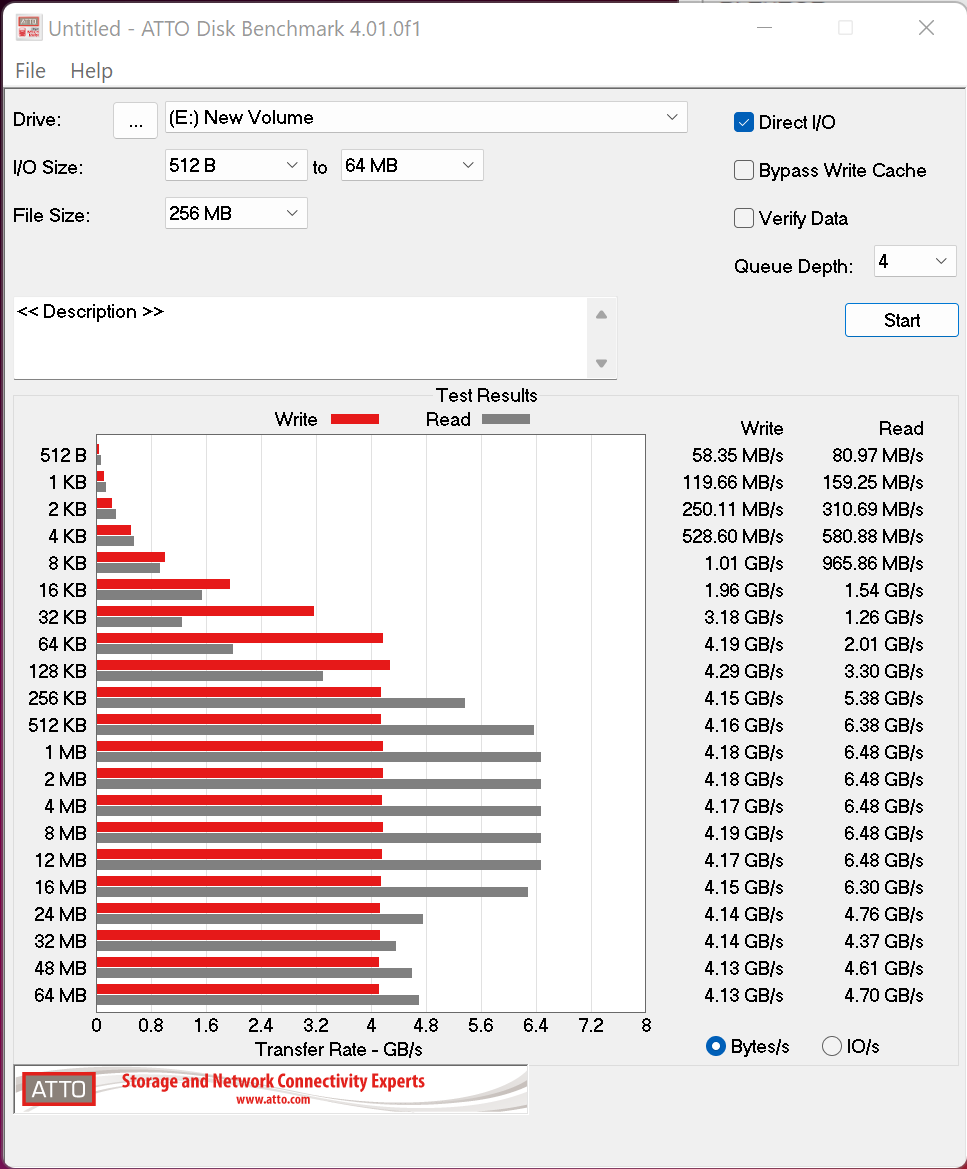Click the description scroll down arrow
Screen dimensions: 967x1169
pos(601,363)
